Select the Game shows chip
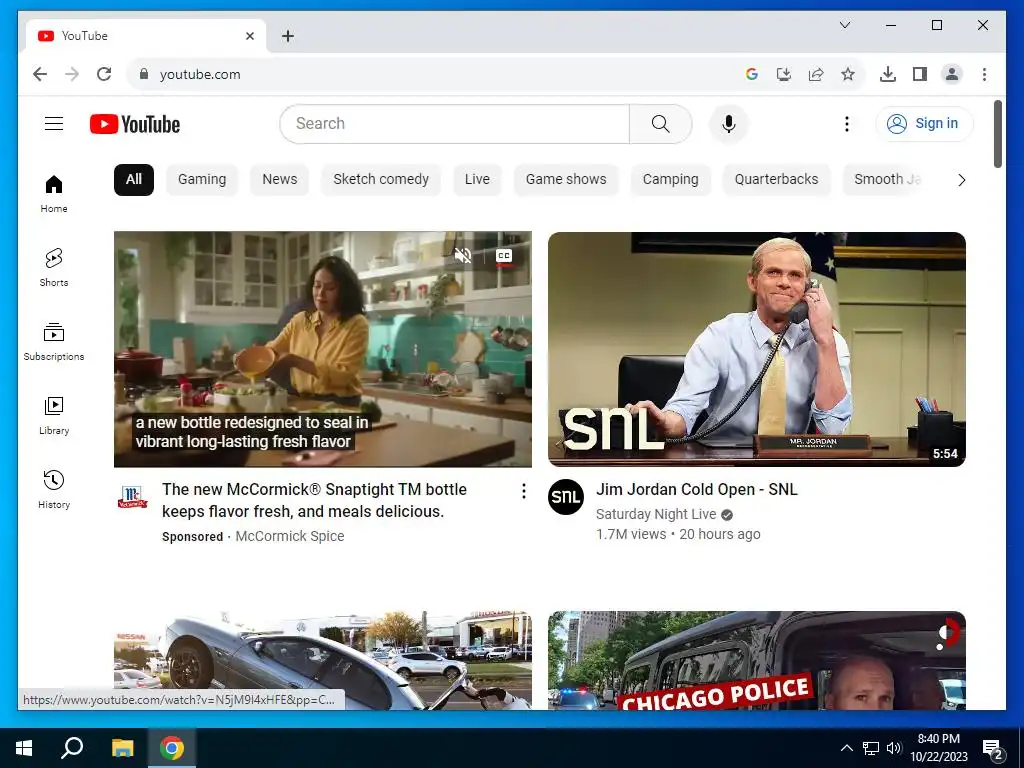 click(x=566, y=180)
